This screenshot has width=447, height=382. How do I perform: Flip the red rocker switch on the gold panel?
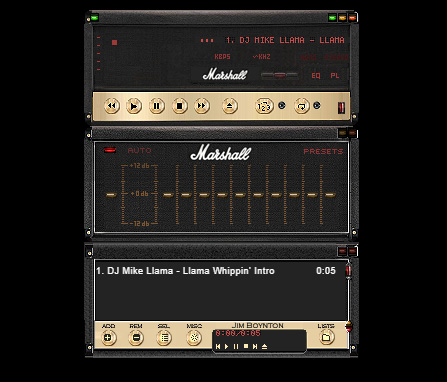[342, 108]
